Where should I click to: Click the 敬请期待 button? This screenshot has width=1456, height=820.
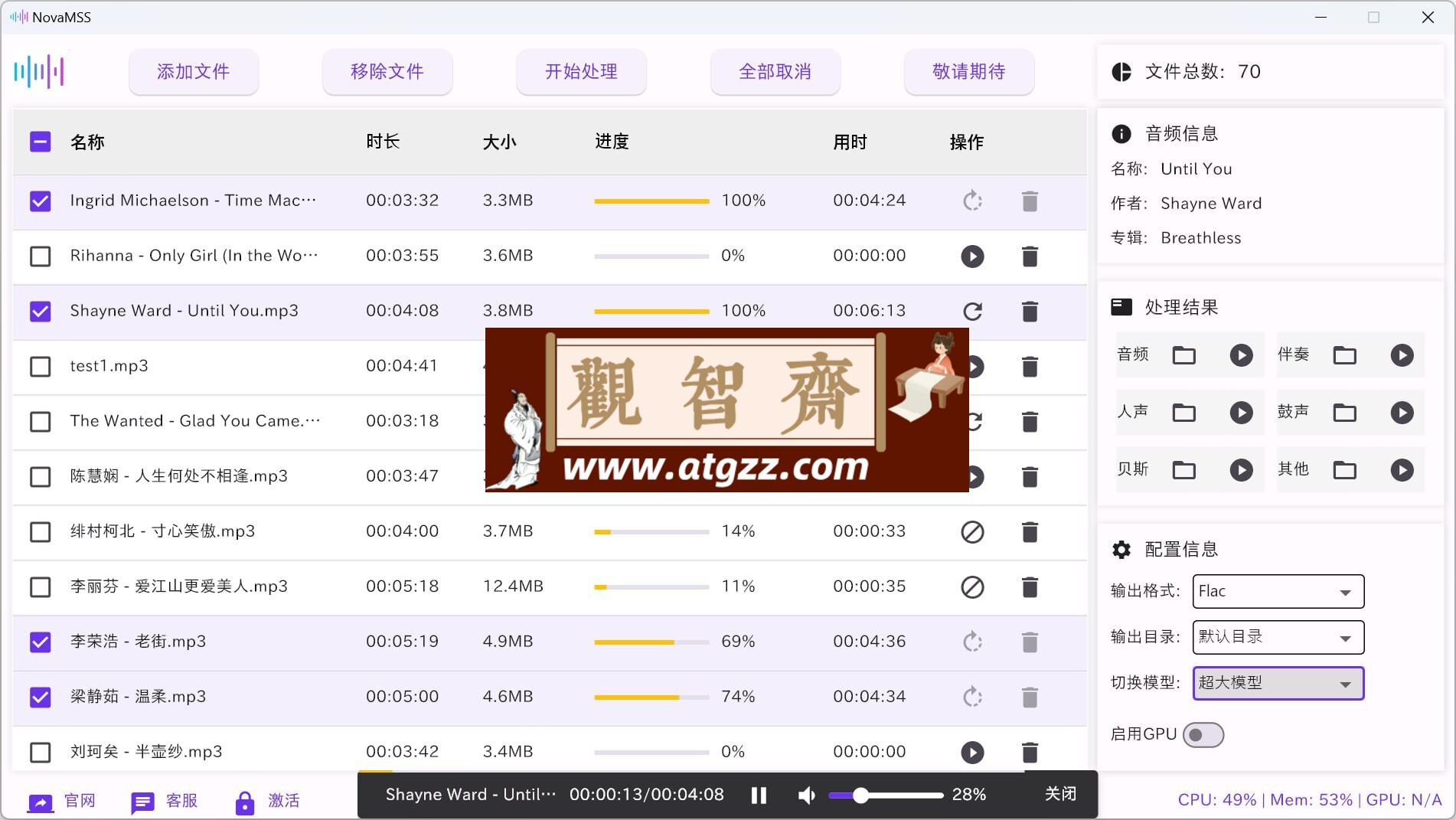click(x=969, y=72)
